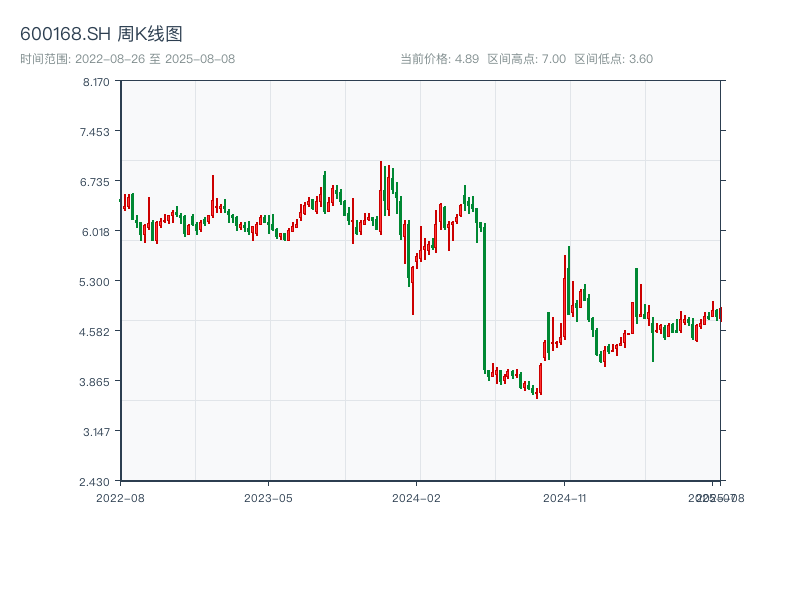Screen dimensions: 800x600
Task: Click the 8.170 y-axis price label
Action: click(x=97, y=81)
